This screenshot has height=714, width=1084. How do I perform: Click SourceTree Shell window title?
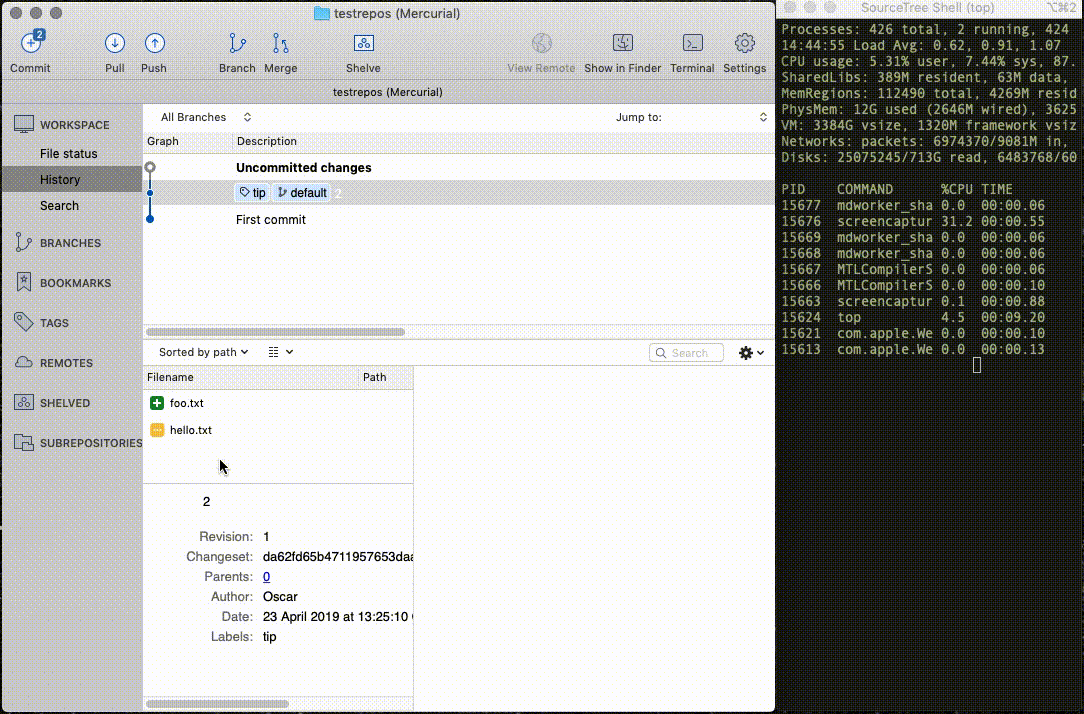point(927,8)
